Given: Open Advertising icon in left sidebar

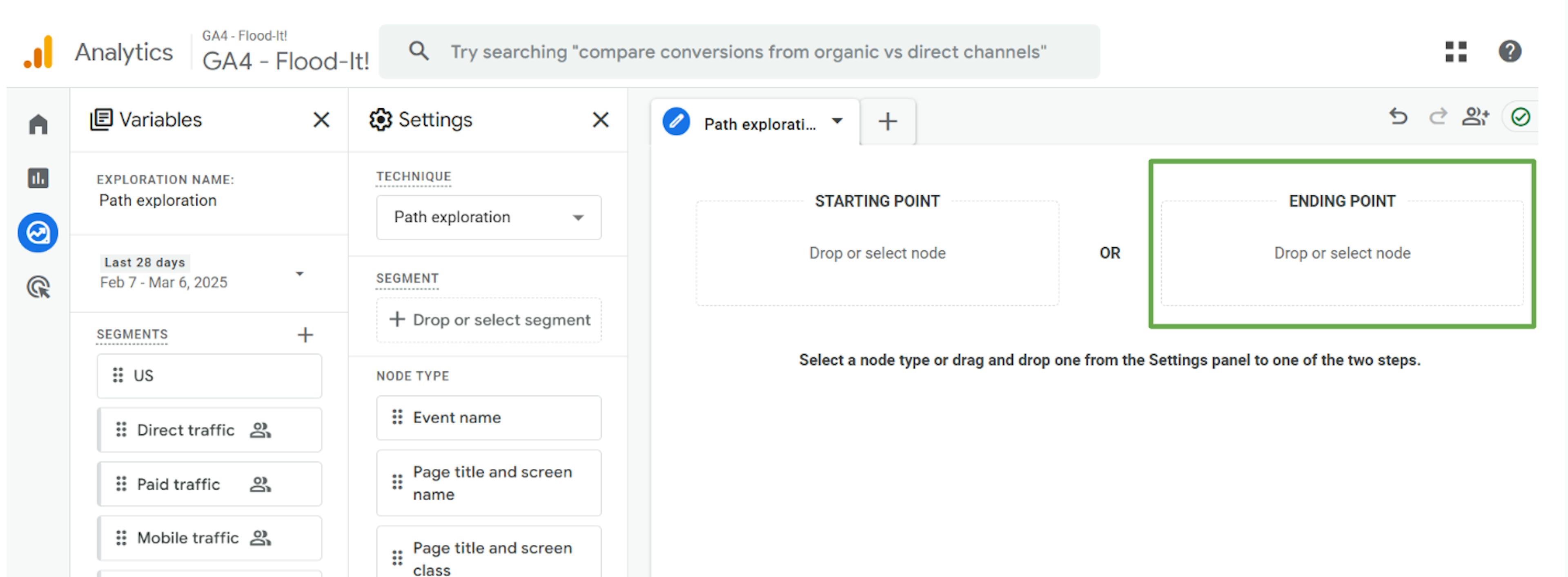Looking at the screenshot, I should [x=38, y=286].
